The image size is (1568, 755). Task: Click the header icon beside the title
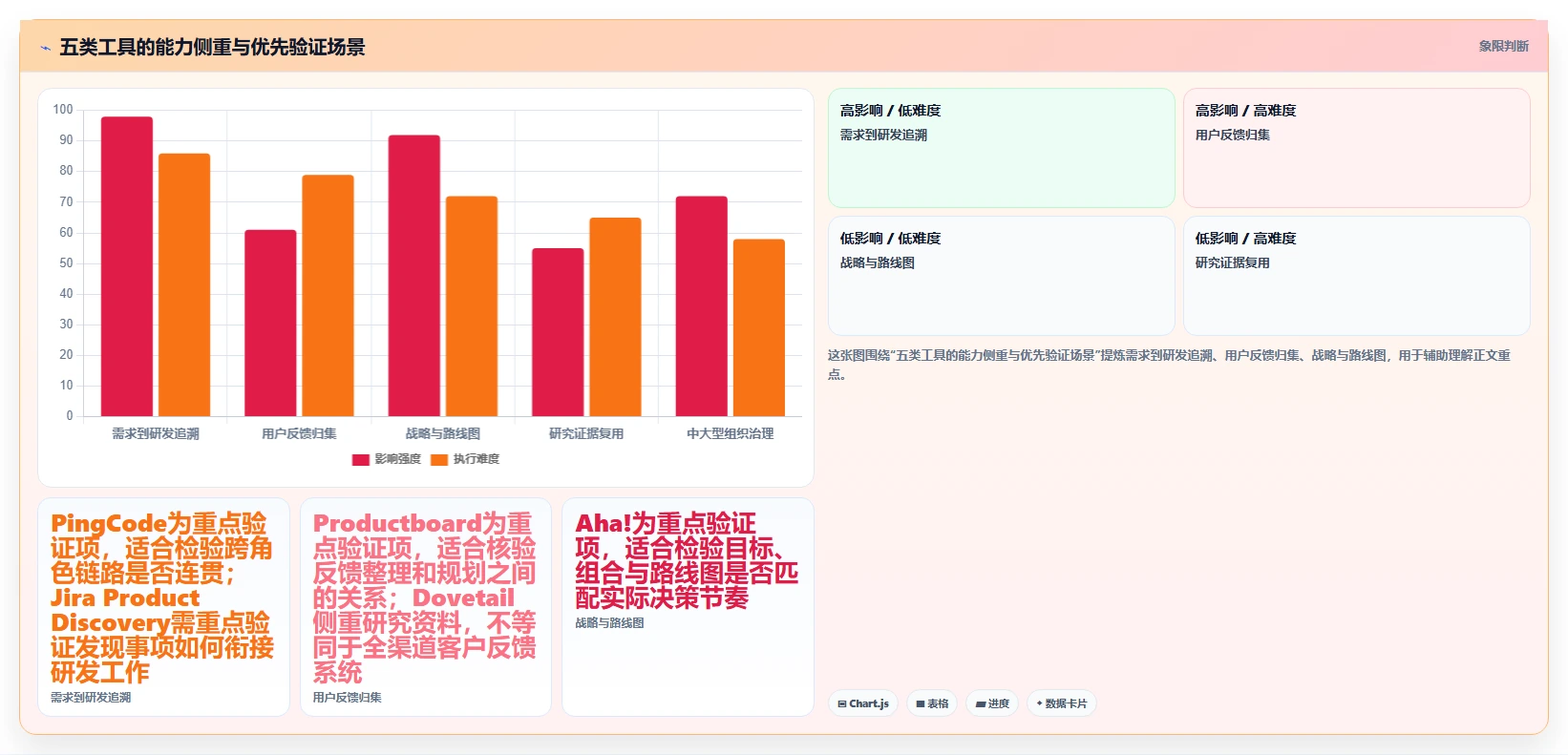click(45, 47)
